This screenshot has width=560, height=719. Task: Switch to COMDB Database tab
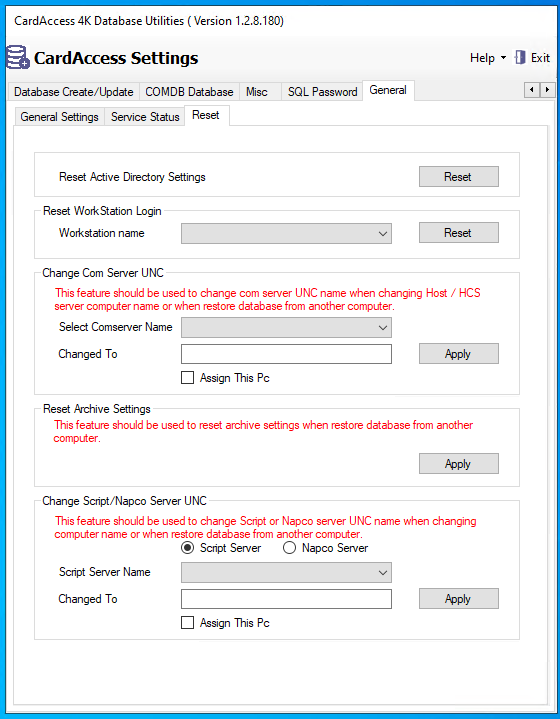[189, 92]
